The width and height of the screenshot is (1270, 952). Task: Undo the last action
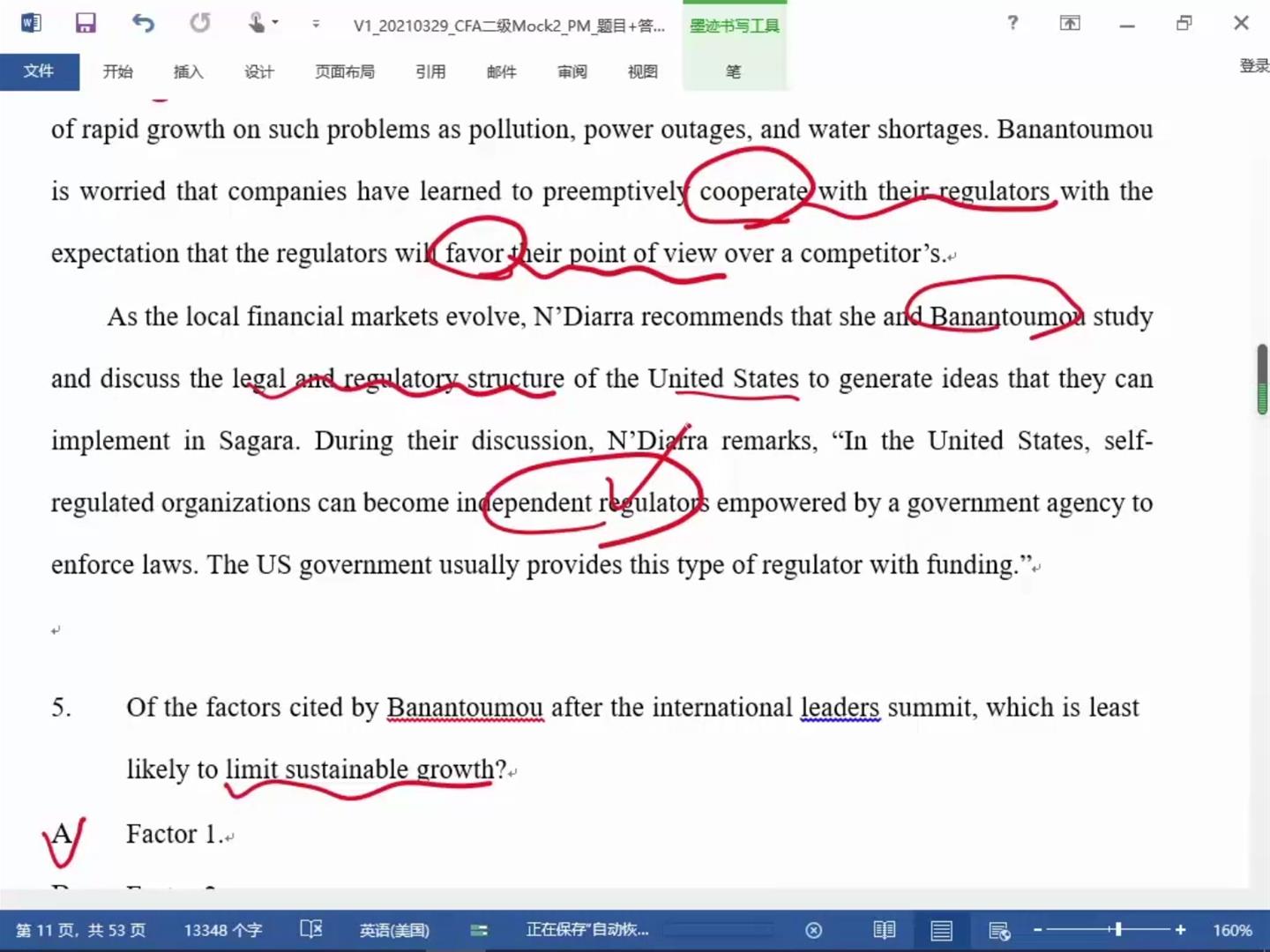pyautogui.click(x=143, y=23)
